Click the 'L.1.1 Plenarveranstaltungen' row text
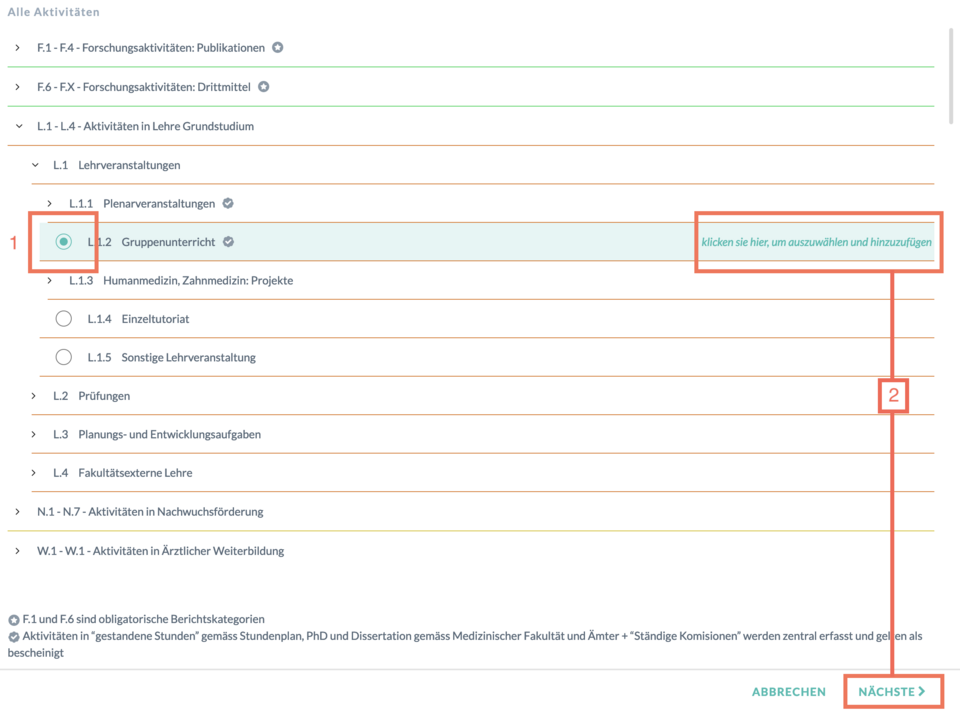This screenshot has height=710, width=960. 142,203
